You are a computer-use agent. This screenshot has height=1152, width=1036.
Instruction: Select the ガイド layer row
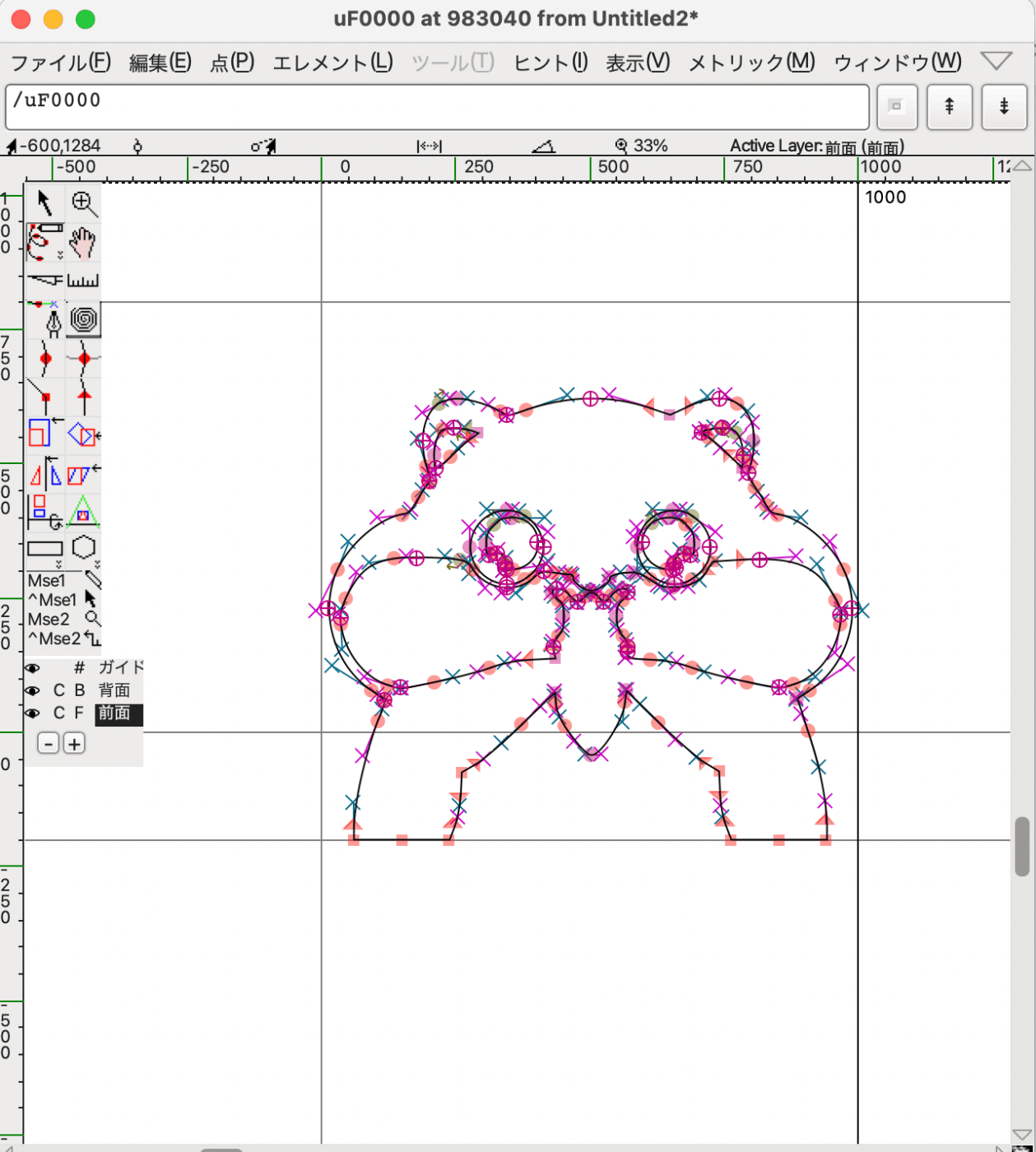(x=84, y=667)
